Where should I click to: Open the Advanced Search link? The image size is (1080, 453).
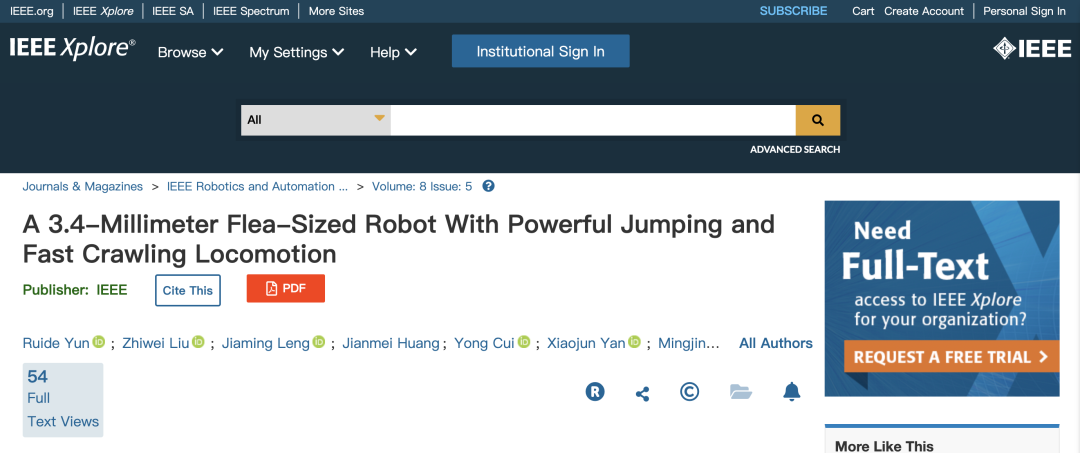click(795, 150)
